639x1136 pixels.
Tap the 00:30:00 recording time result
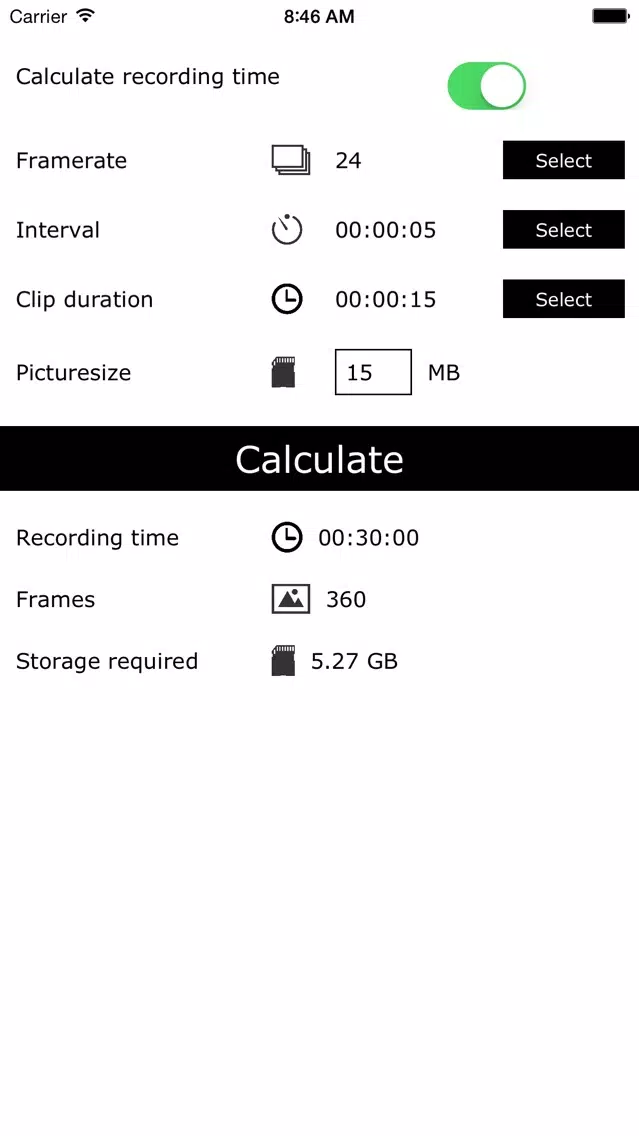[369, 538]
